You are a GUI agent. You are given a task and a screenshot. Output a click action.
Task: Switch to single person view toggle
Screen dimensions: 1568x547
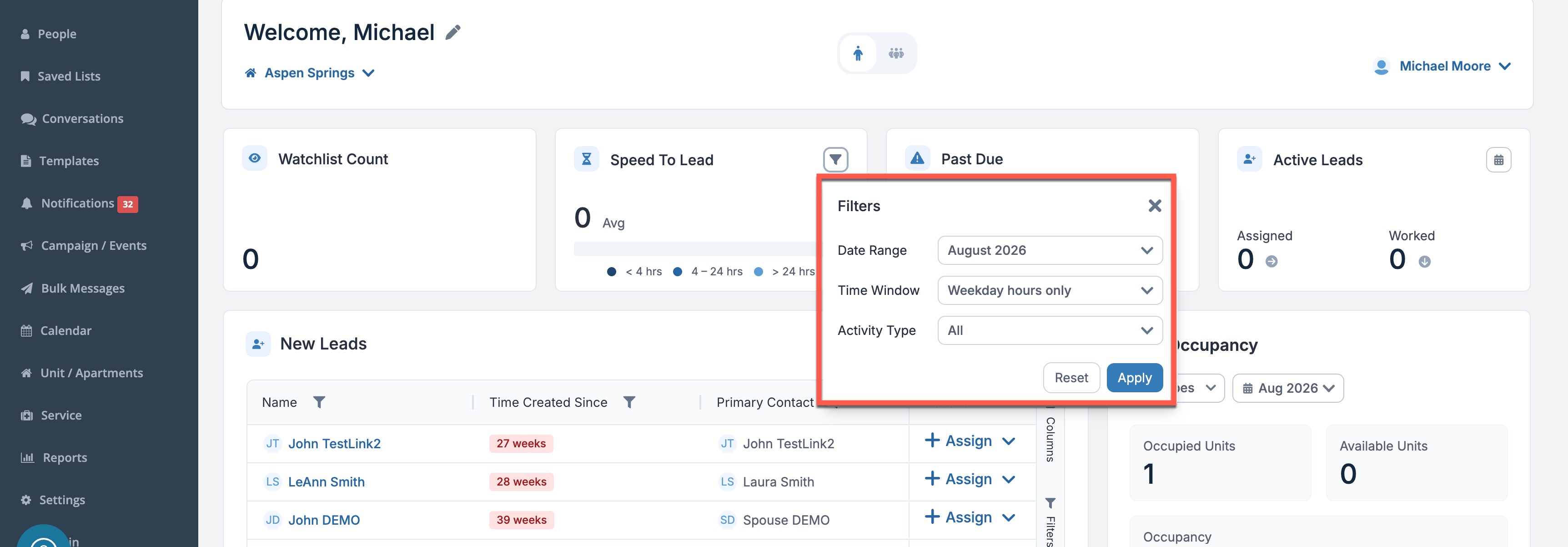[x=858, y=53]
